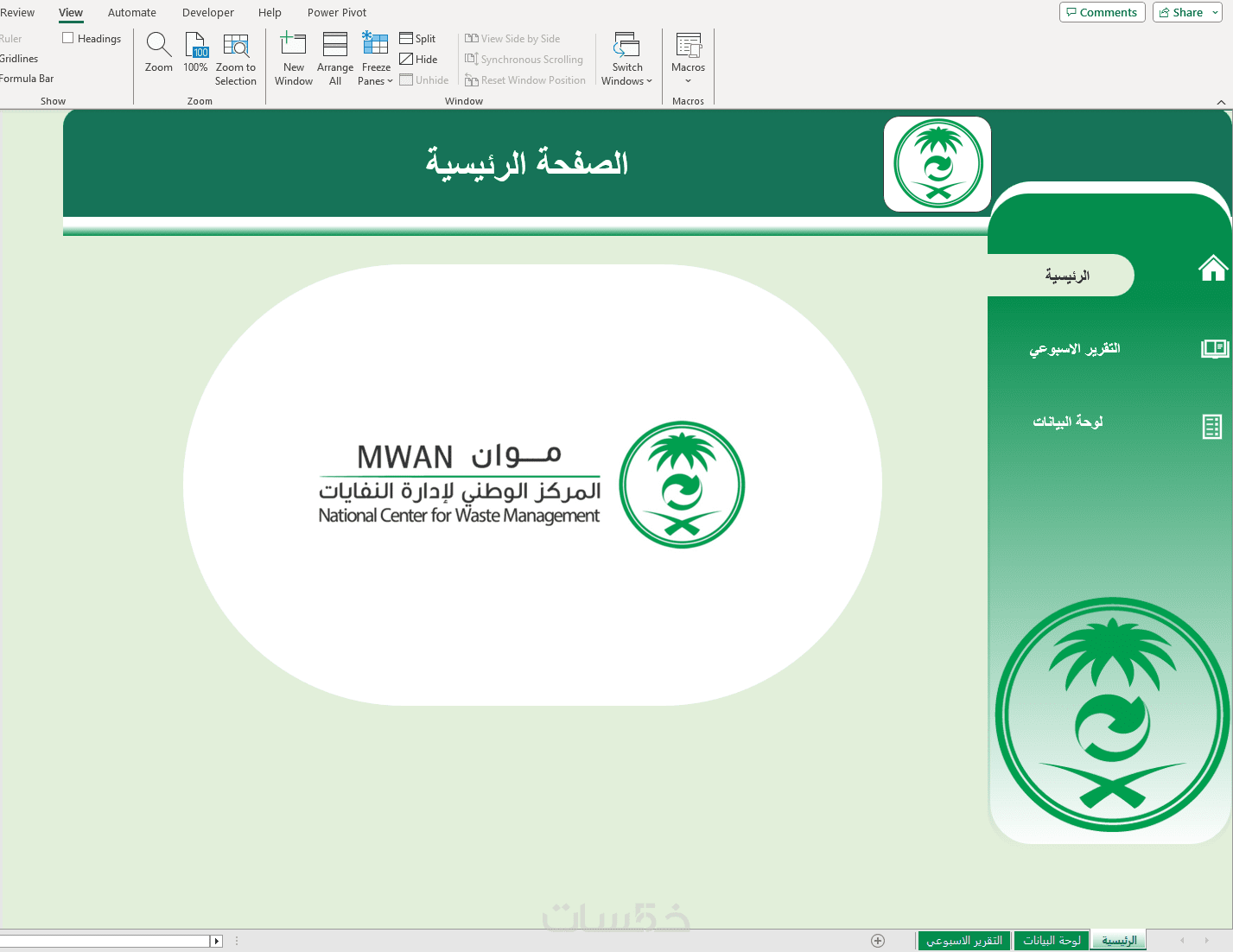Image resolution: width=1233 pixels, height=952 pixels.
Task: Click the weekly report book icon
Action: [1214, 348]
